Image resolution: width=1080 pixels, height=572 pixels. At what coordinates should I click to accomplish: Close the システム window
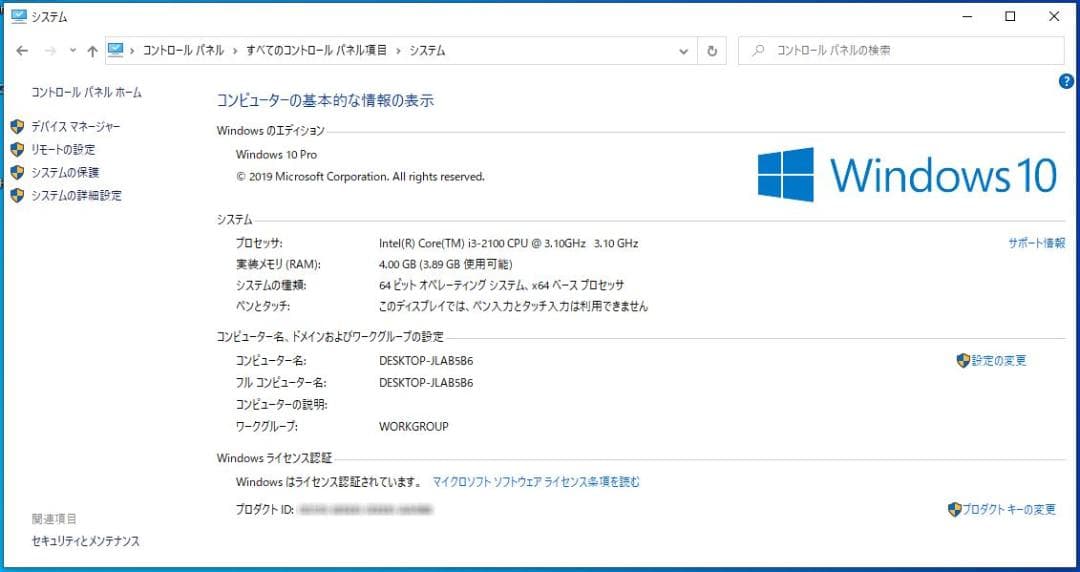click(x=1054, y=17)
